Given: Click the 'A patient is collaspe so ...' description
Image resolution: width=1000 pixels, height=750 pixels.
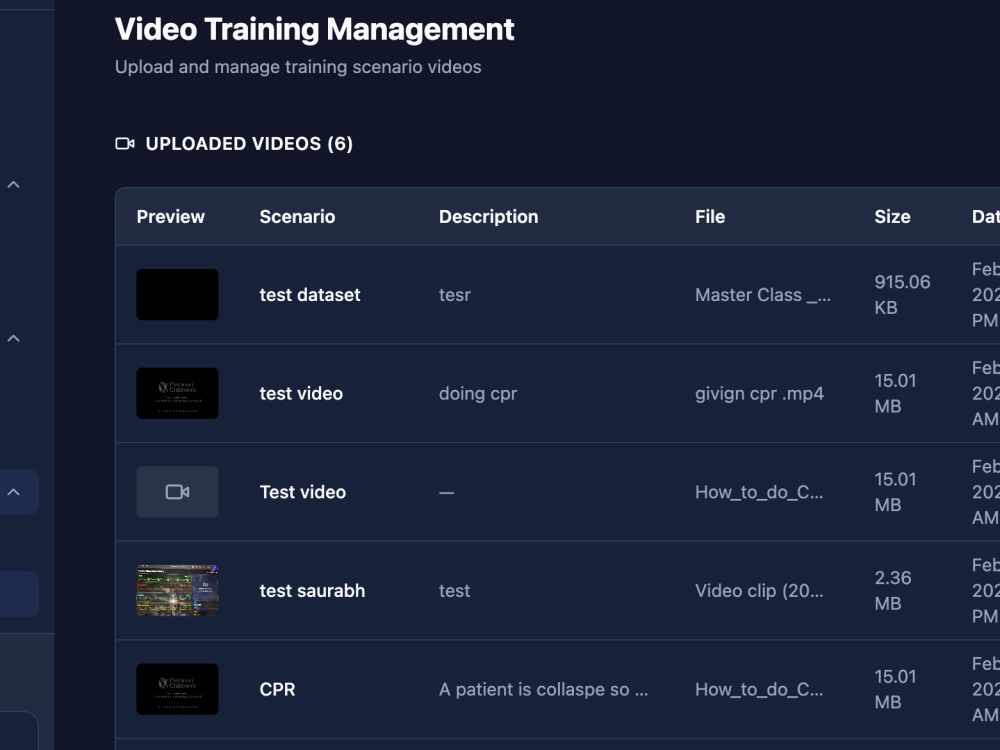Looking at the screenshot, I should pyautogui.click(x=543, y=689).
